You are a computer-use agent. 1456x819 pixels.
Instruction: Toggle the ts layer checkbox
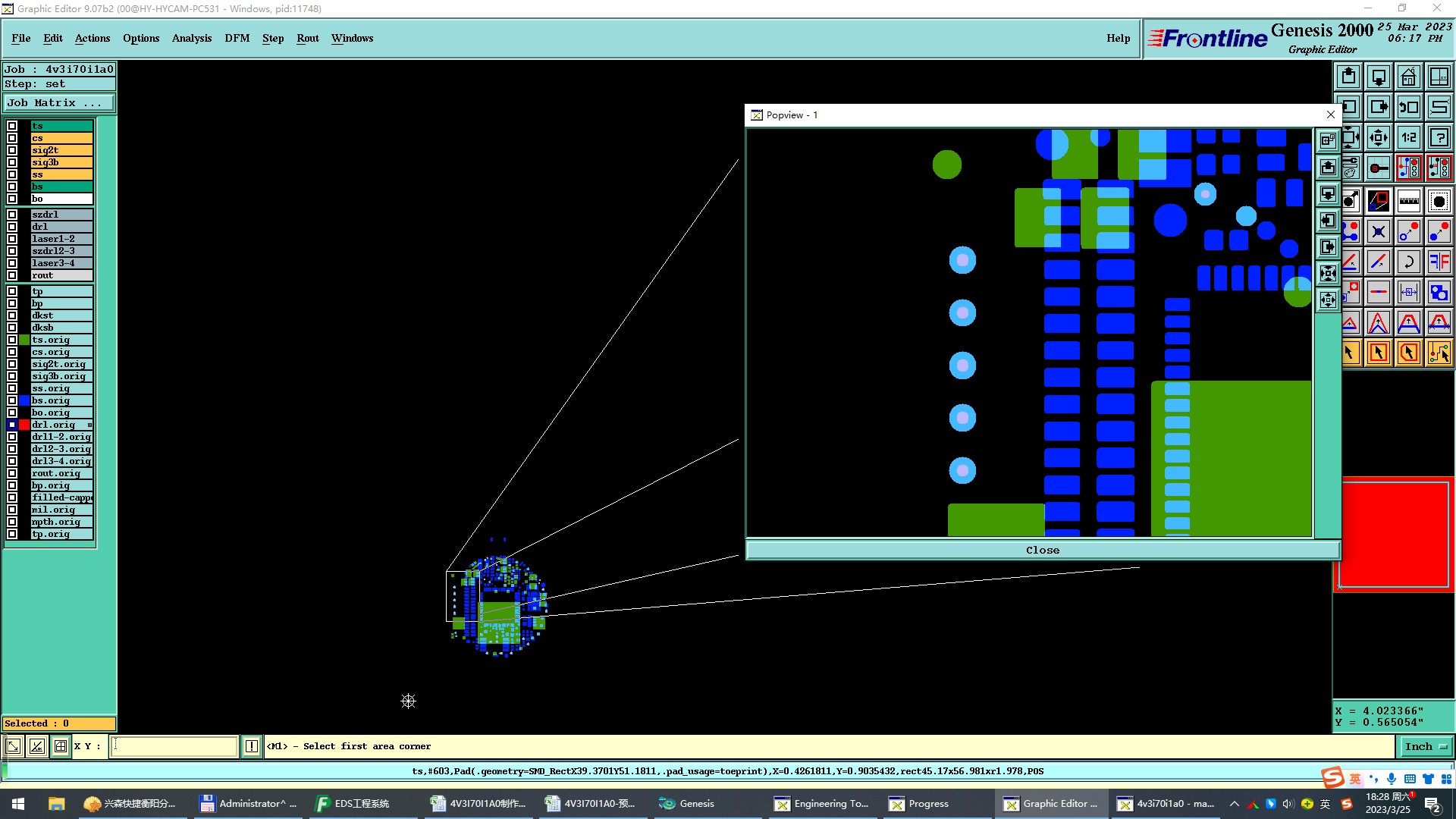point(12,126)
